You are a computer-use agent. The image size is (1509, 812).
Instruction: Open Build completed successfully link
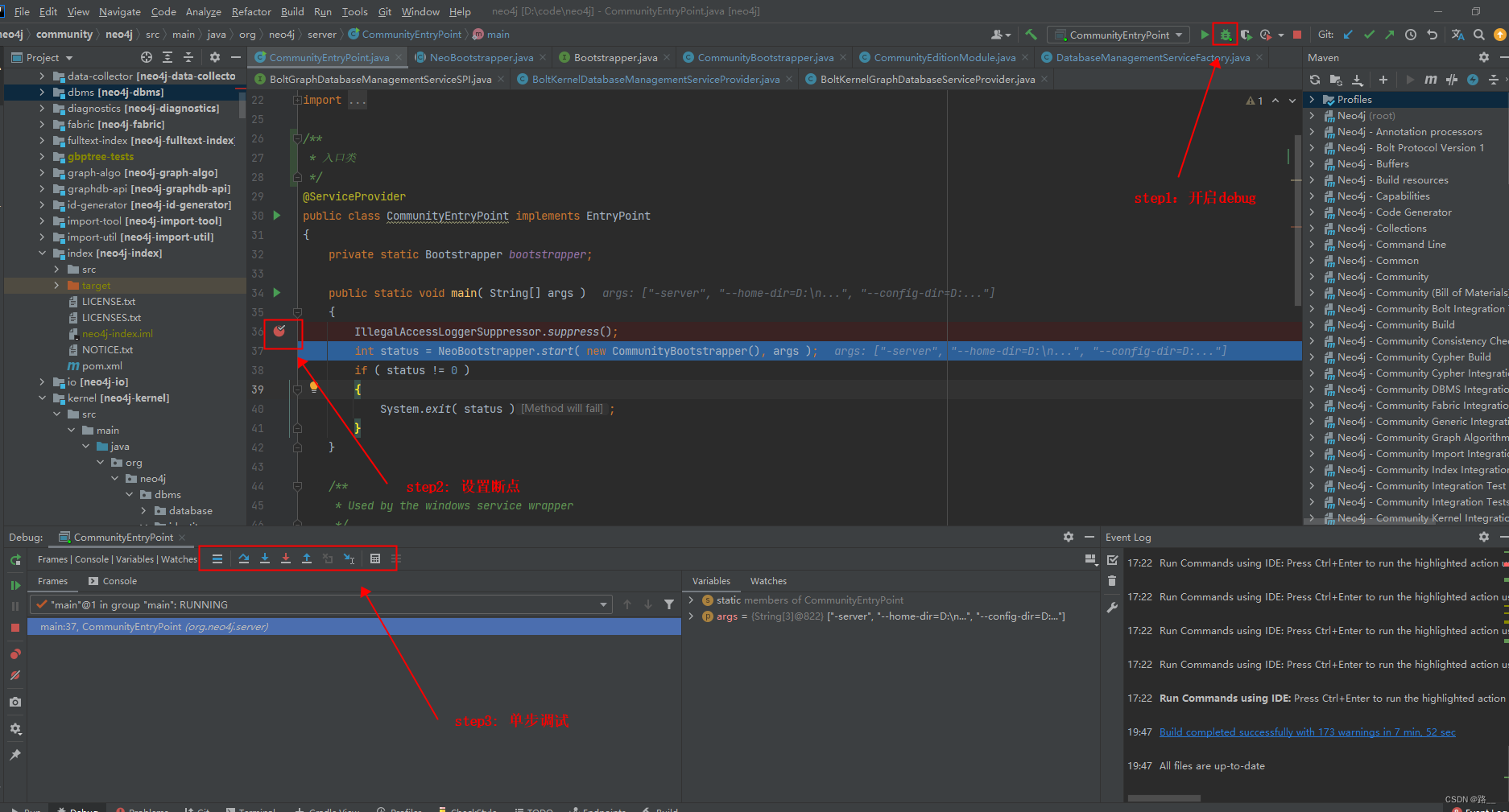pyautogui.click(x=1307, y=732)
